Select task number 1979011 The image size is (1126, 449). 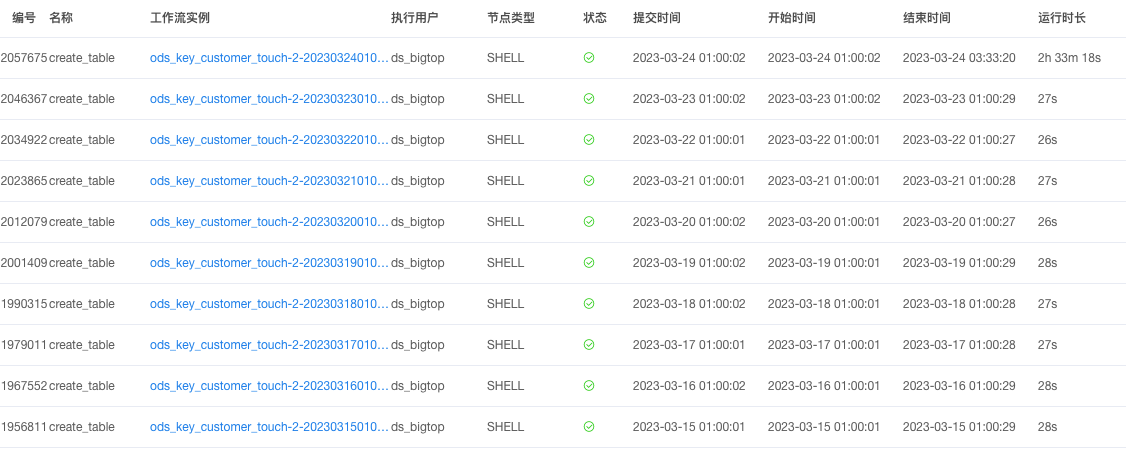[x=24, y=345]
